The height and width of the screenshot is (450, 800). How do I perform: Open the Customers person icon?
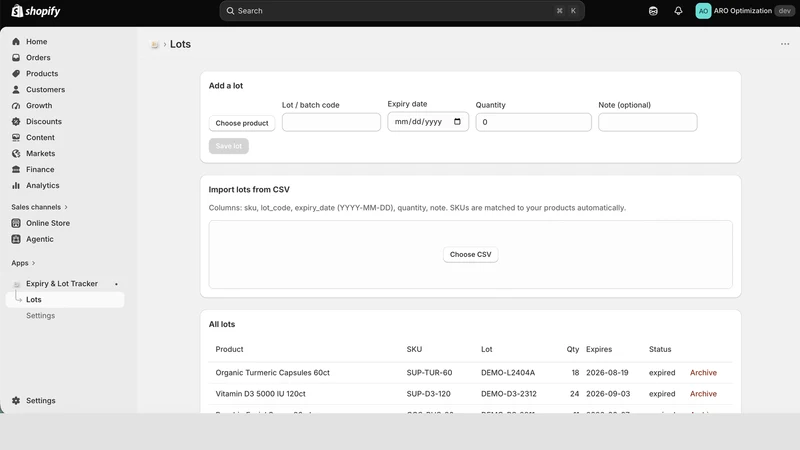point(16,89)
